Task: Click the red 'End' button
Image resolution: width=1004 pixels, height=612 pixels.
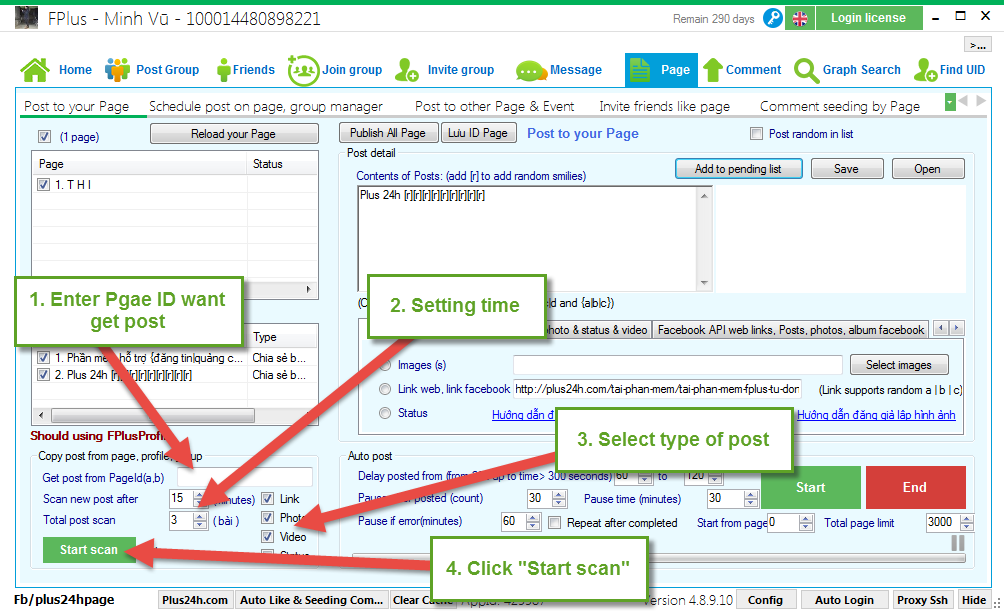Action: coord(915,487)
